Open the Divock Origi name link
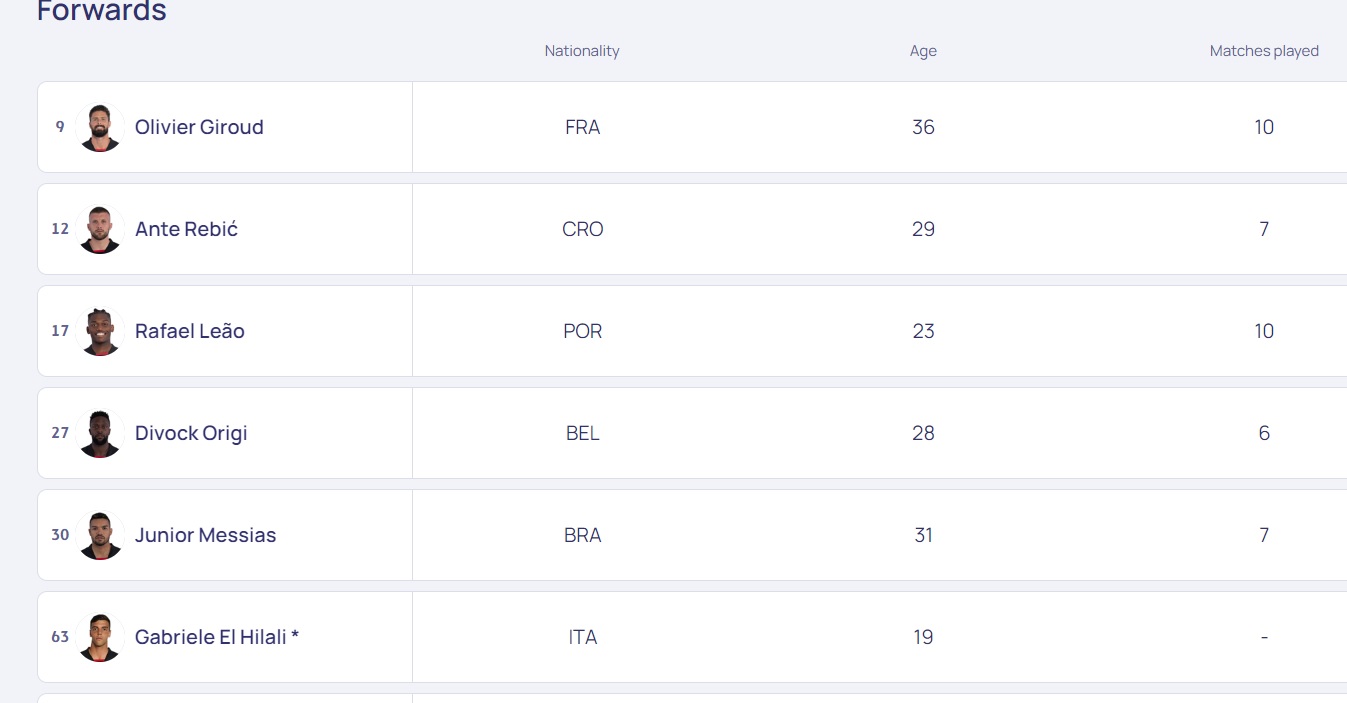Viewport: 1347px width, 703px height. (x=191, y=433)
